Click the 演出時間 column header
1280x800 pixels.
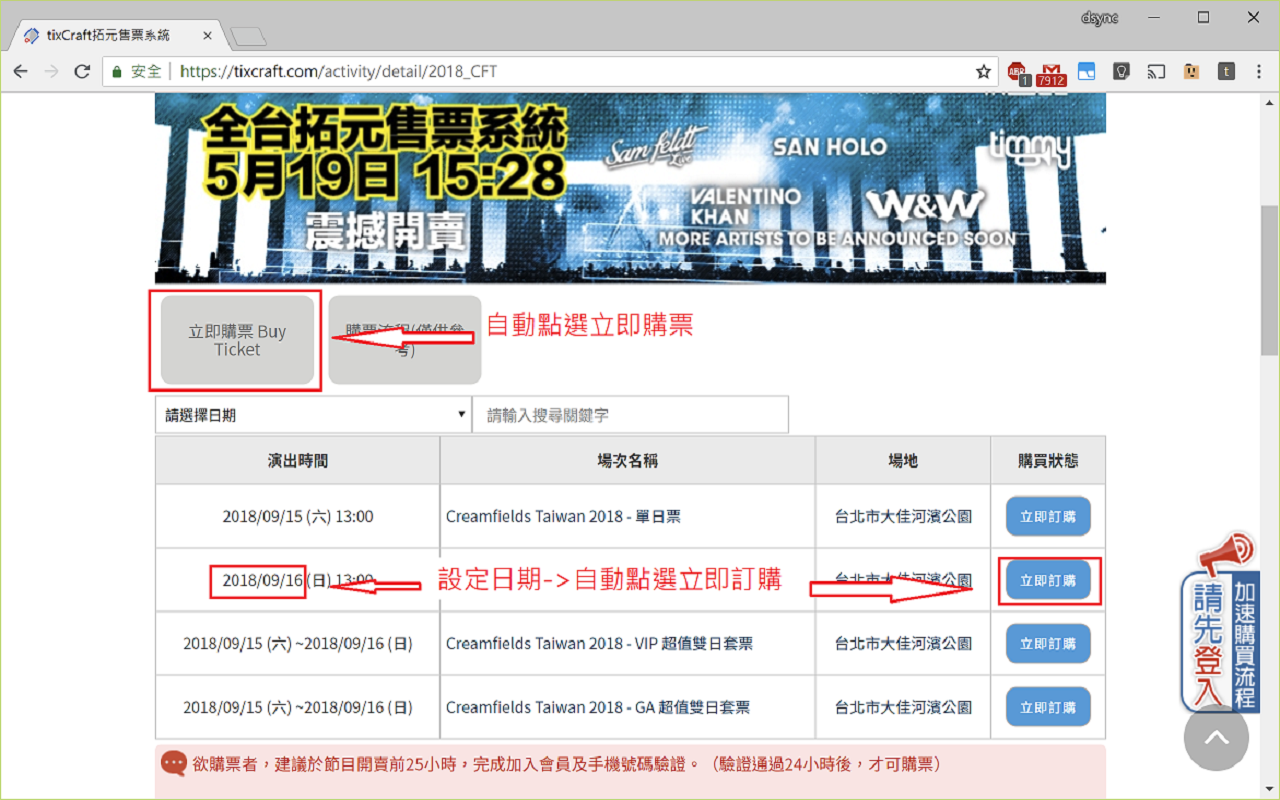[x=297, y=460]
